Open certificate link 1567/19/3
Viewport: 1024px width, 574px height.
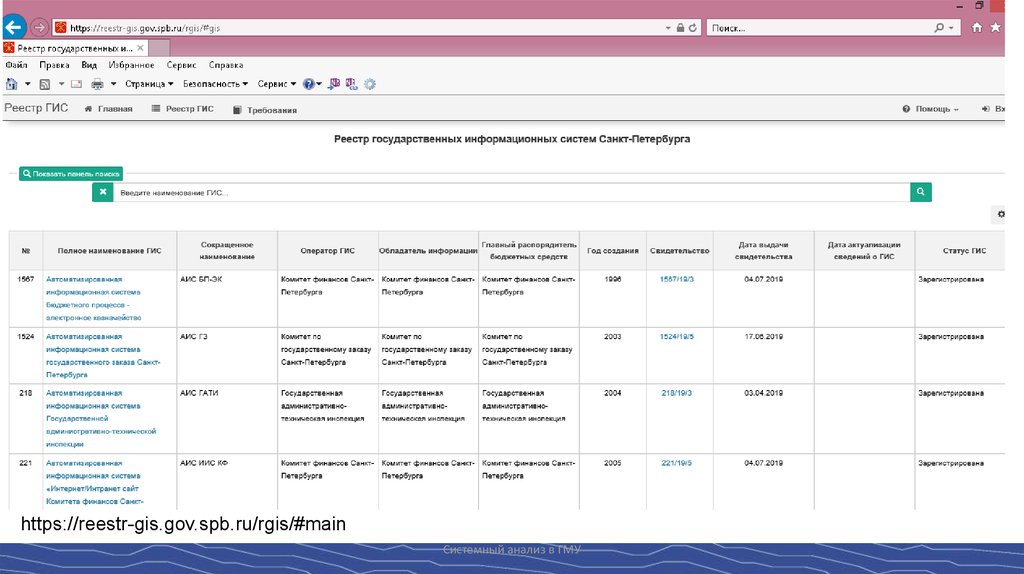coord(676,279)
